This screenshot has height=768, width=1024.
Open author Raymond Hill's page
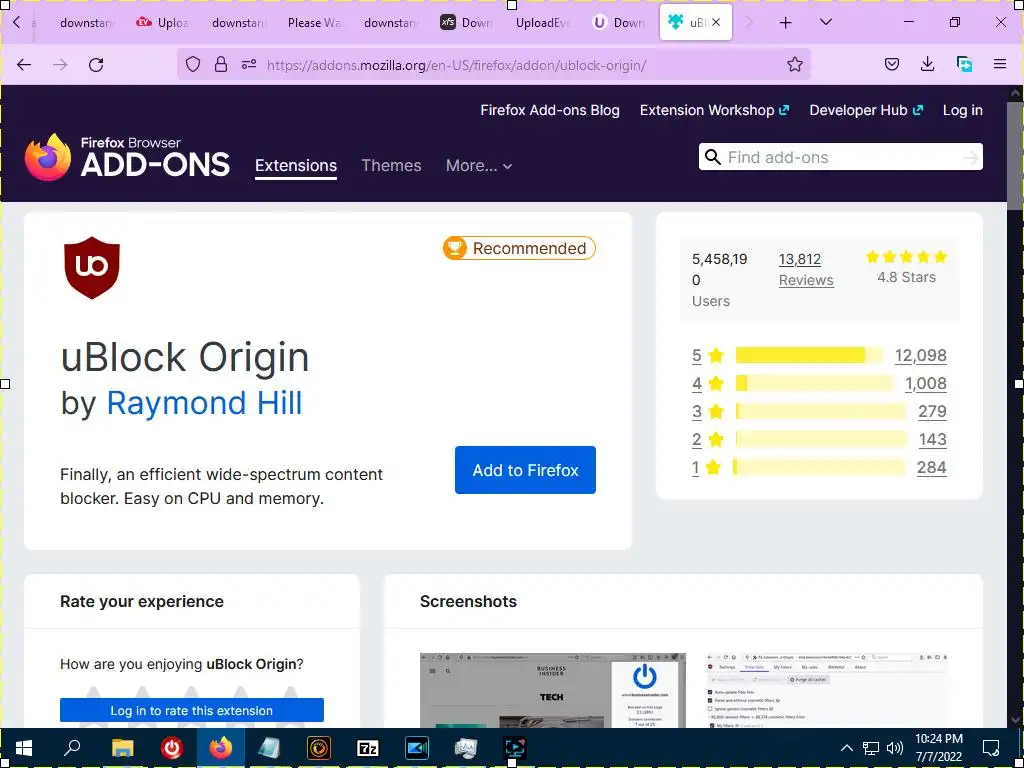click(x=204, y=402)
